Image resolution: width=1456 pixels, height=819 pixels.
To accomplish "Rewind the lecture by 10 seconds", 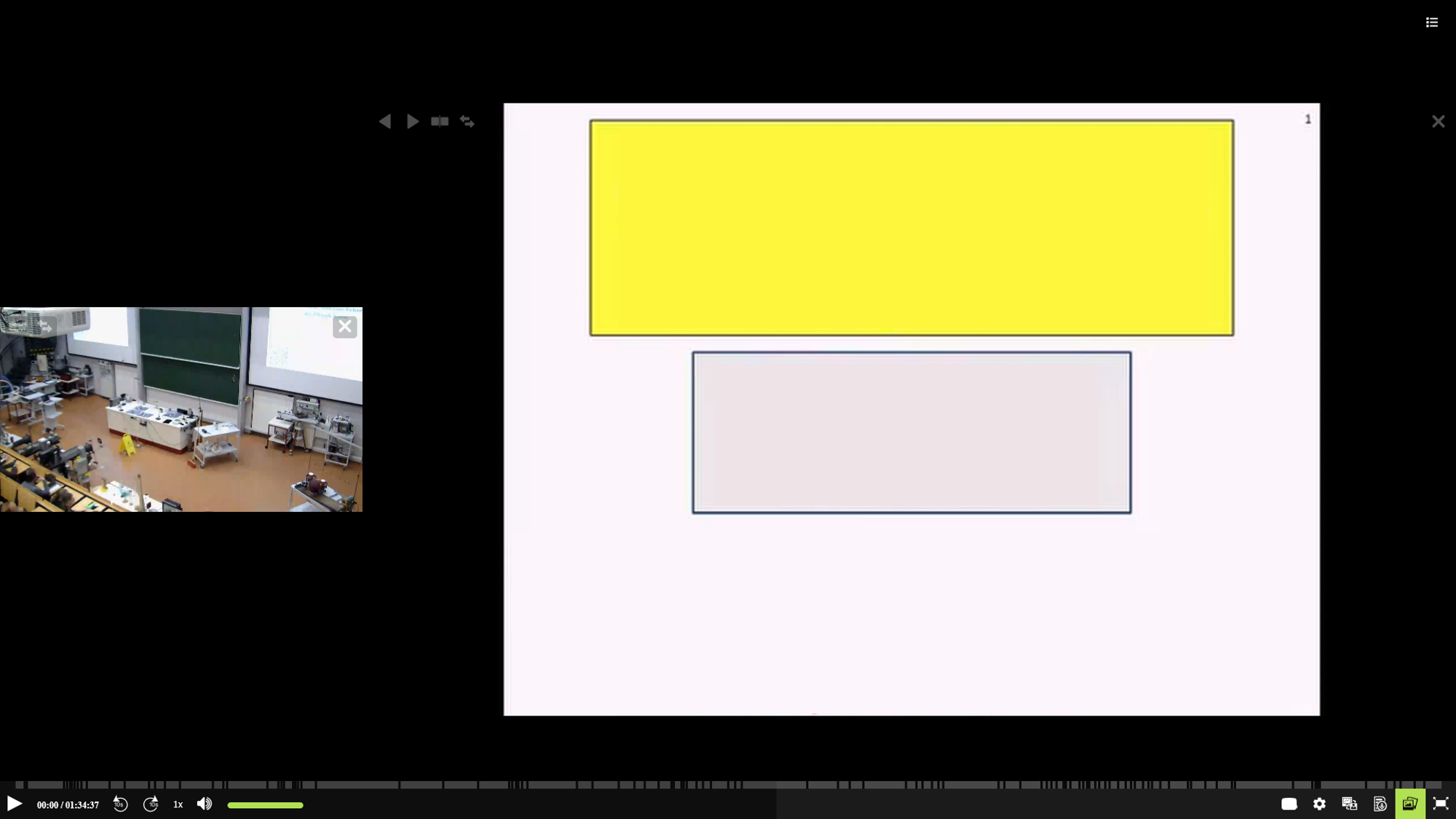I will point(120,804).
